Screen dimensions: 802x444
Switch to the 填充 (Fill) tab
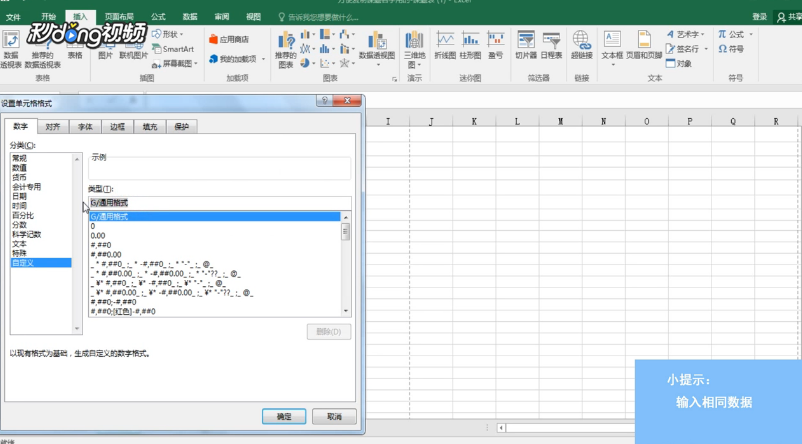(149, 127)
